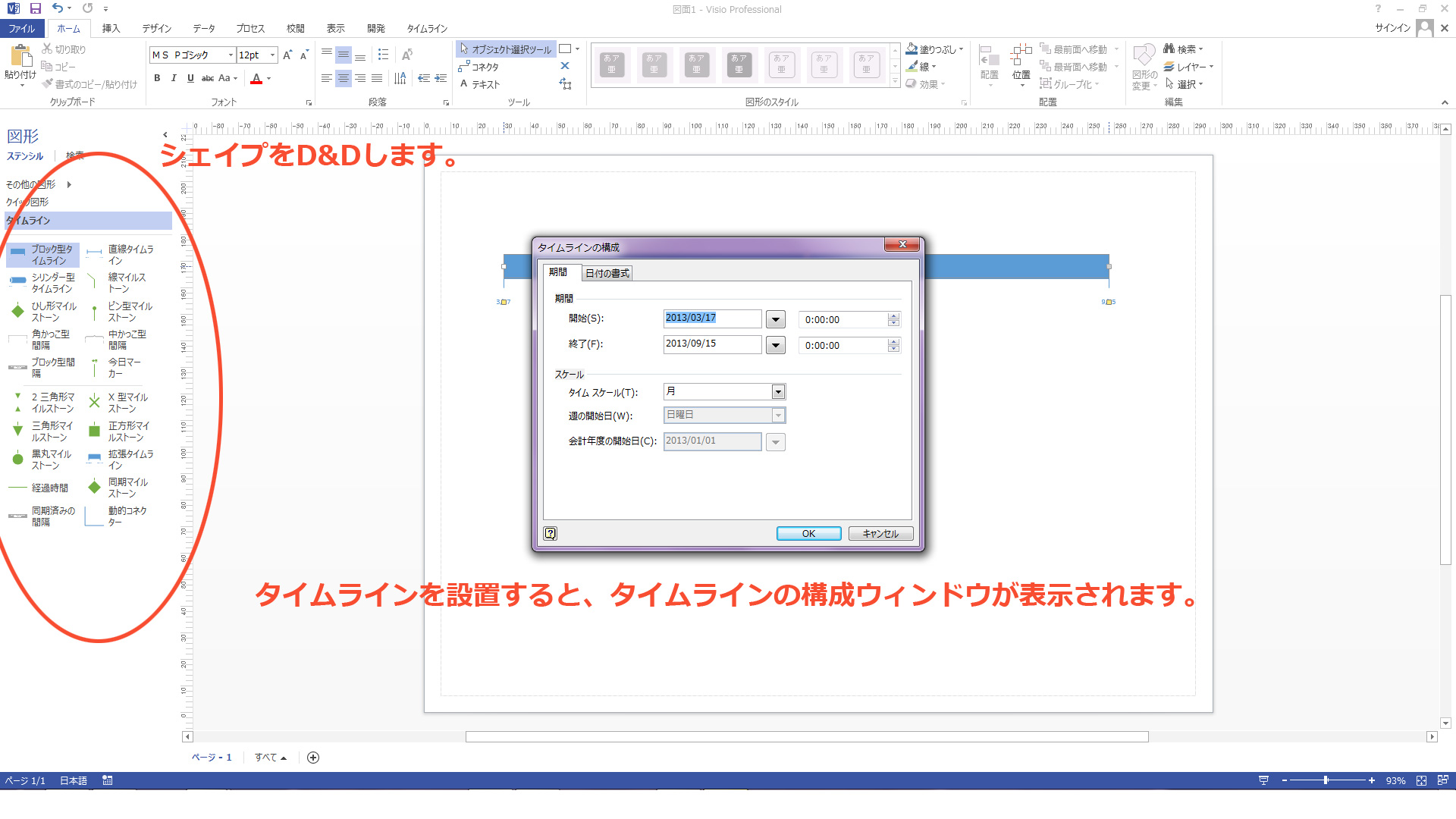
Task: Toggle bullet list button
Action: 383,55
